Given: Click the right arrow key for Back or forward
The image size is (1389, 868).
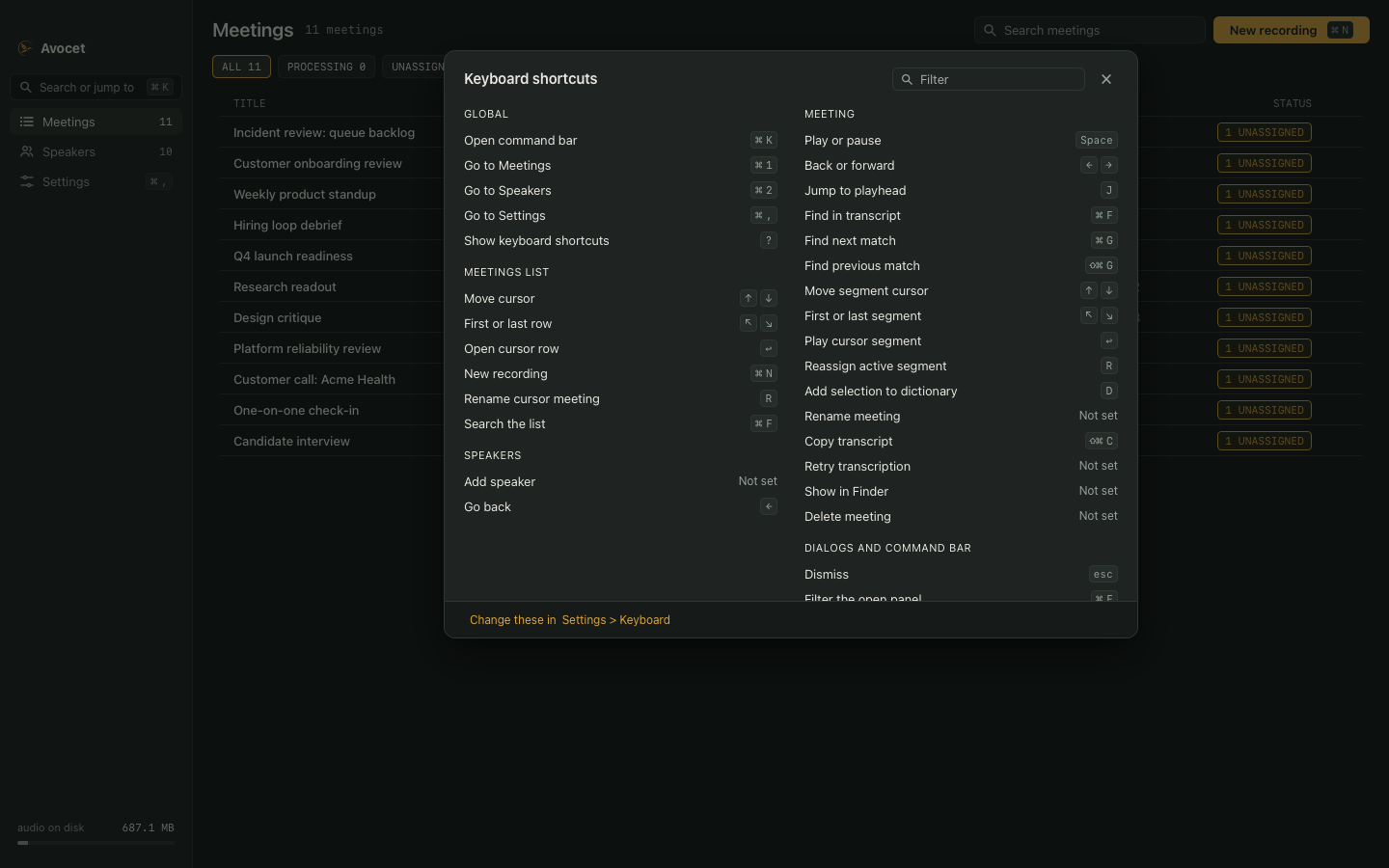Looking at the screenshot, I should [x=1109, y=165].
